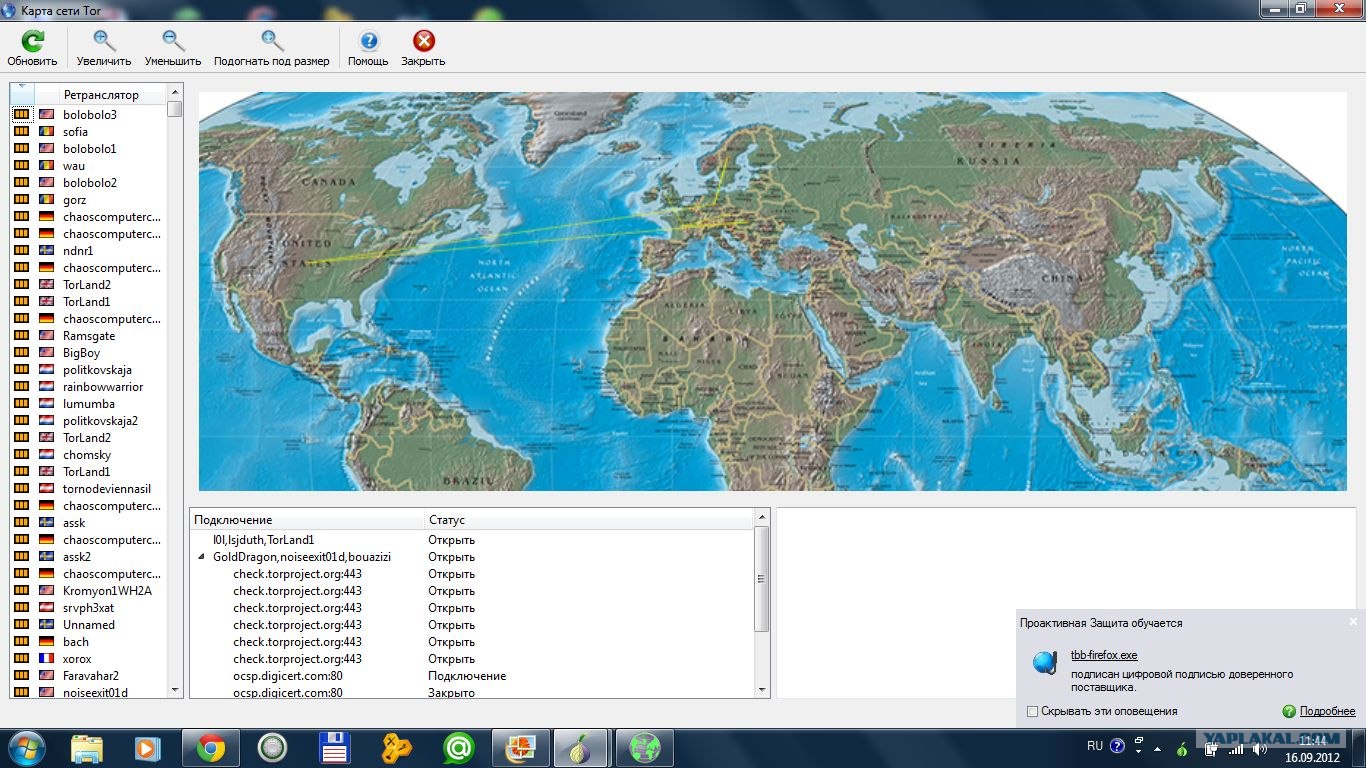Click the volume icon in system tray
Viewport: 1366px width, 768px height.
[x=1258, y=749]
